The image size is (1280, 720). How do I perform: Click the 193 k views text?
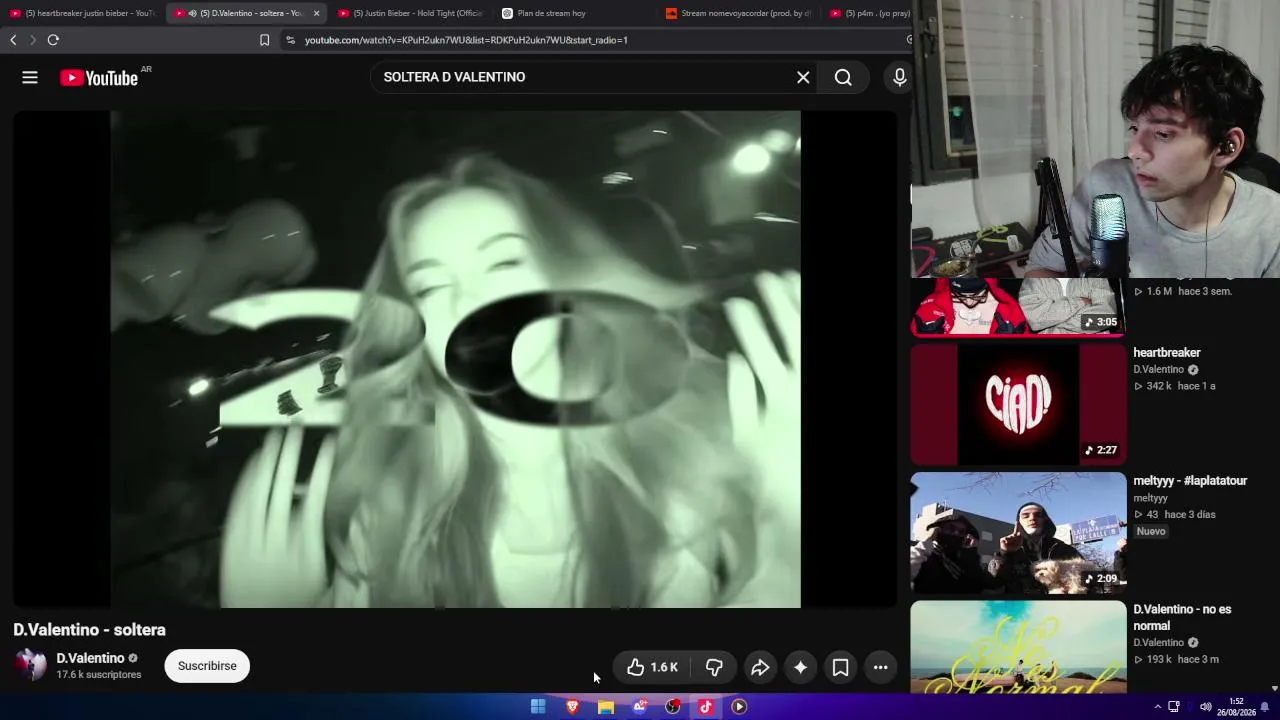coord(1152,659)
